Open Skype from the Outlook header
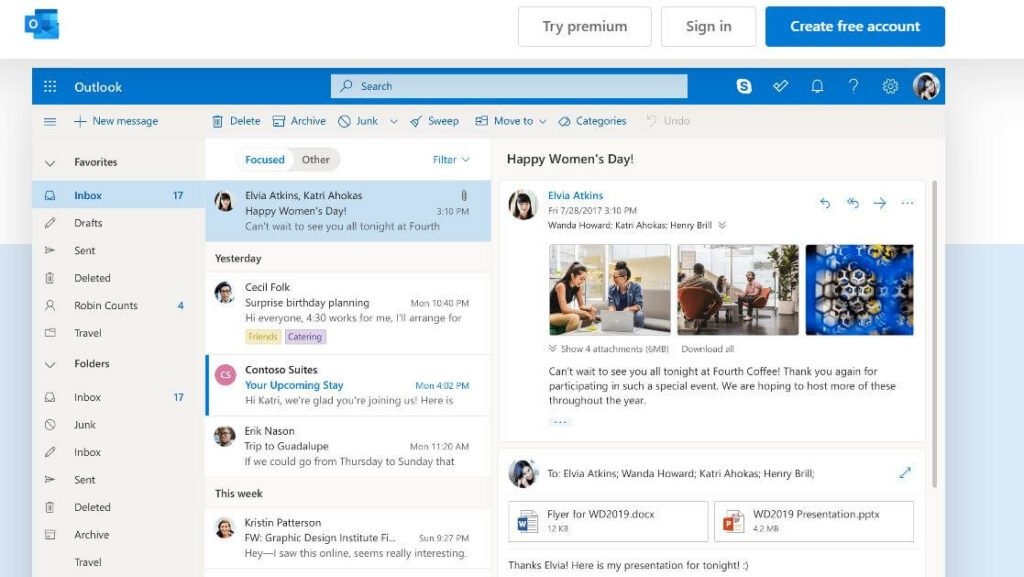 [x=743, y=86]
